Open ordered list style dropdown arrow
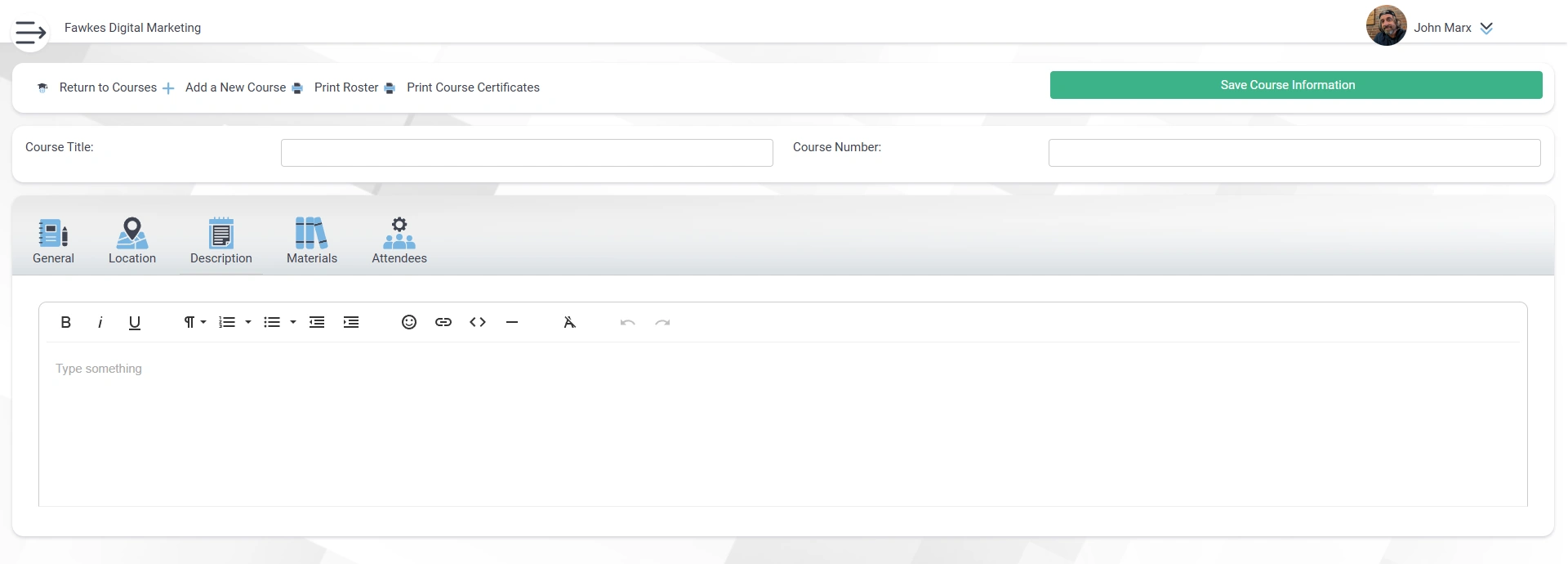Viewport: 1568px width, 564px height. (248, 322)
